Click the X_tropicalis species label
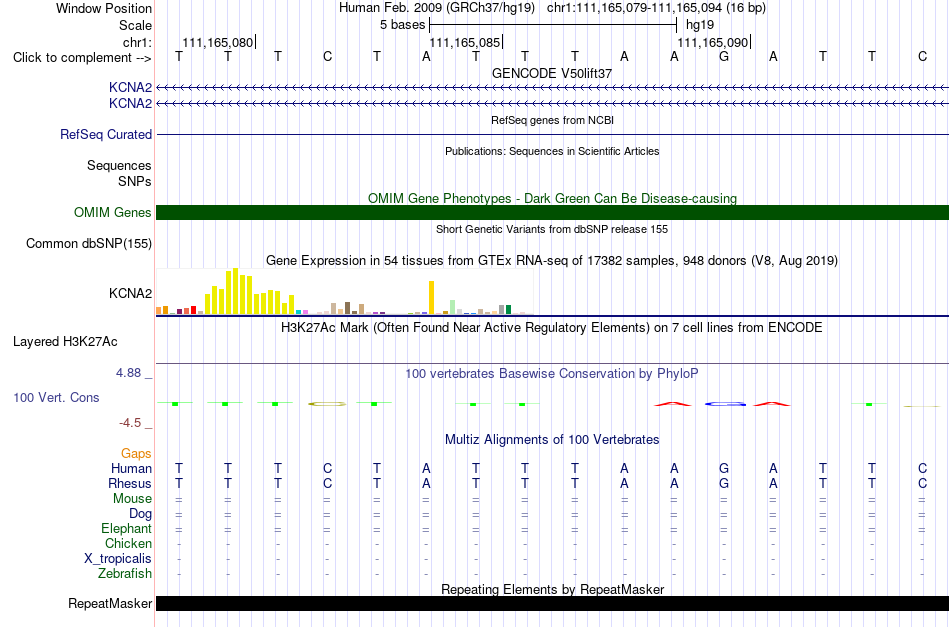 [x=118, y=559]
